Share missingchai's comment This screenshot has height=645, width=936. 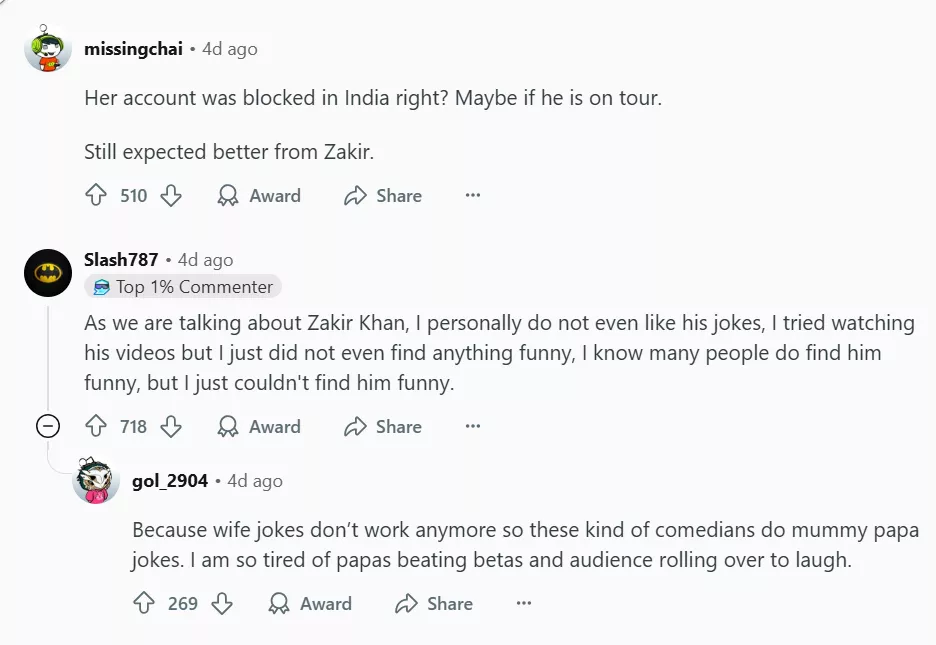pos(383,196)
